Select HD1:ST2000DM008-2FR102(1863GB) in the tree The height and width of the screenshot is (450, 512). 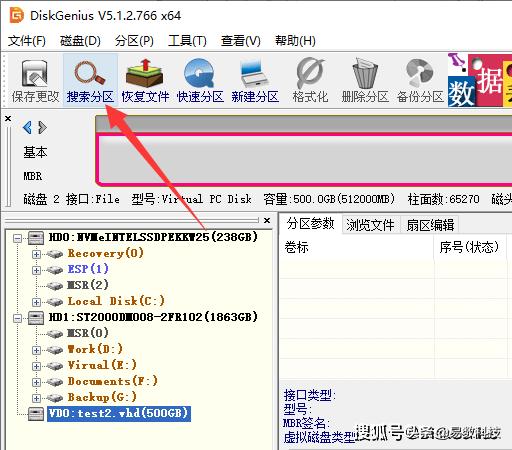[153, 317]
